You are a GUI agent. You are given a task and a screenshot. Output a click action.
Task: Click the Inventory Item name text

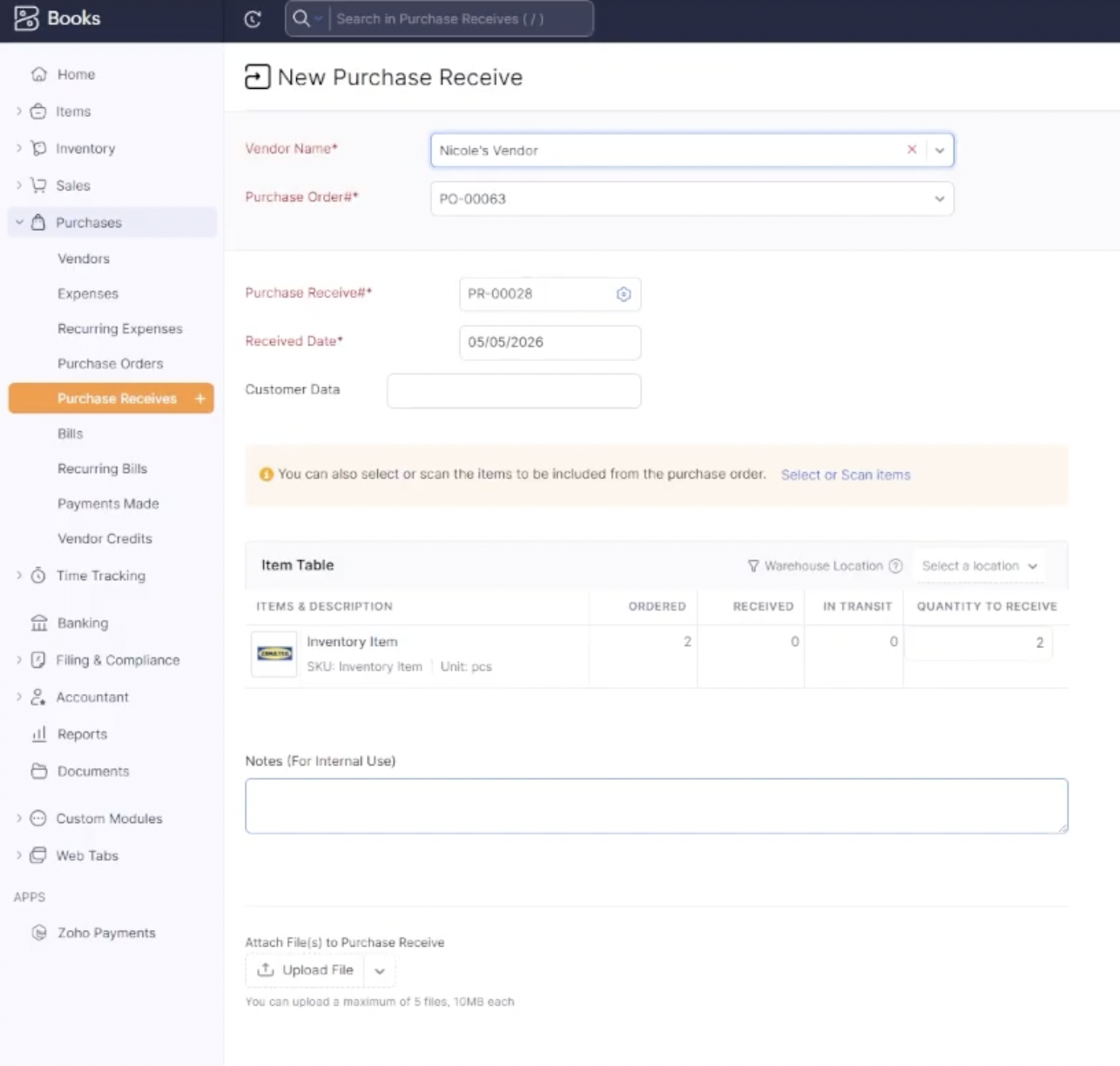pos(352,642)
